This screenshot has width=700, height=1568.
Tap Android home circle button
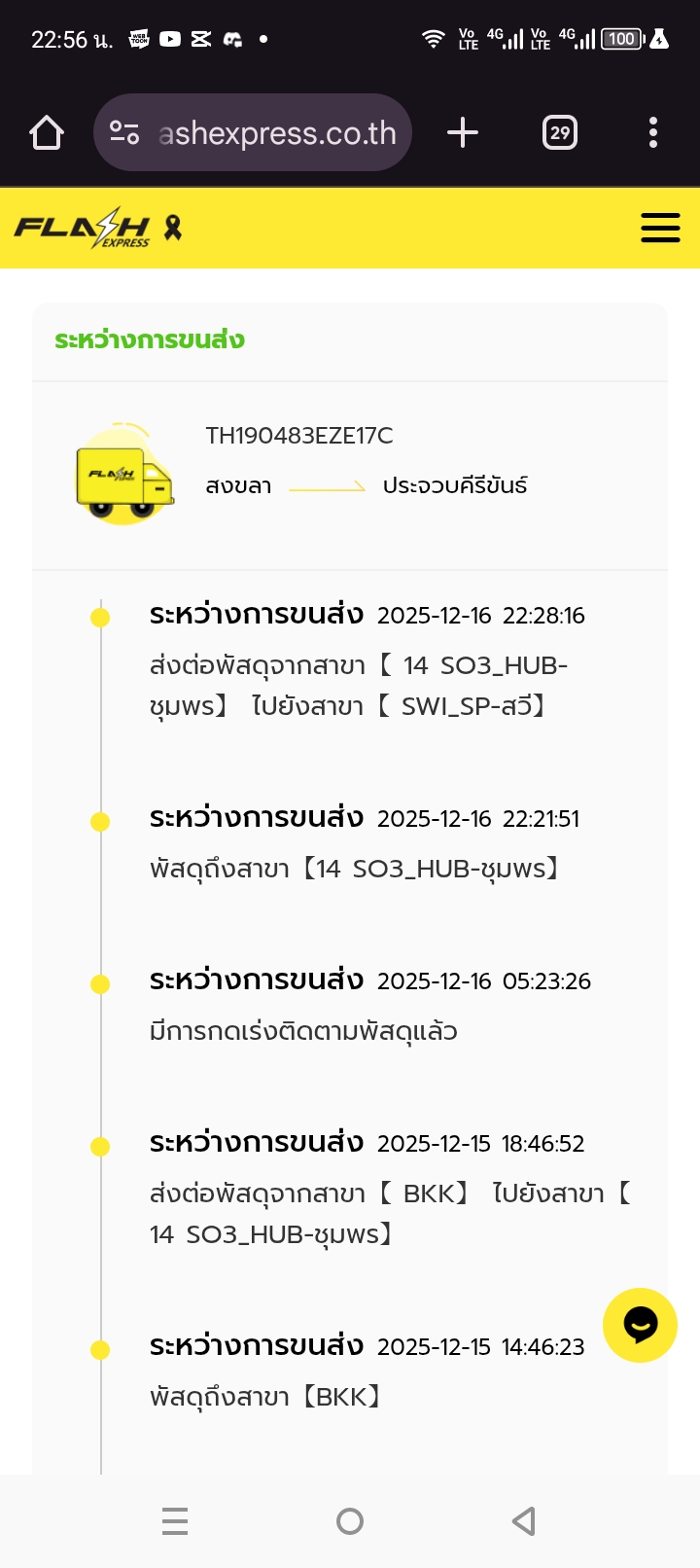pyautogui.click(x=350, y=1521)
